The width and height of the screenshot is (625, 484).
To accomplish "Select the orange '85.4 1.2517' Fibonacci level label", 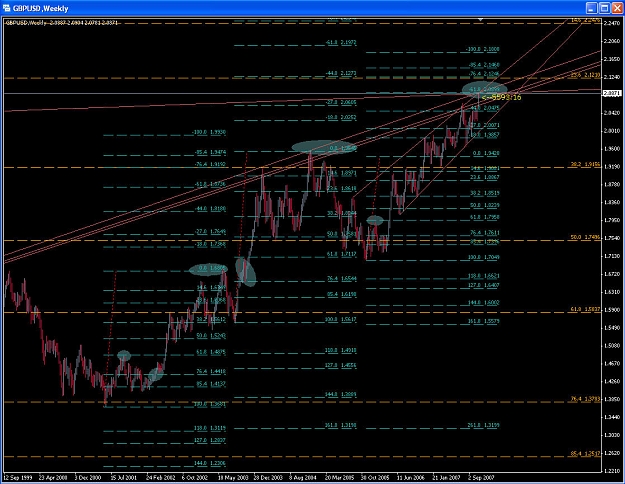I will (x=585, y=454).
